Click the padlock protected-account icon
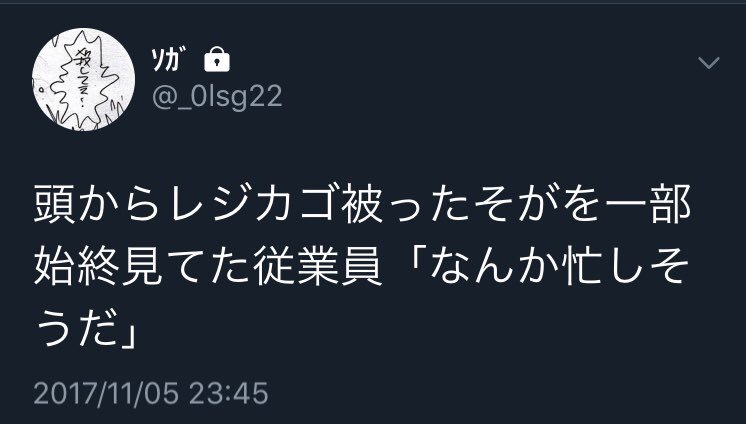 coord(217,59)
